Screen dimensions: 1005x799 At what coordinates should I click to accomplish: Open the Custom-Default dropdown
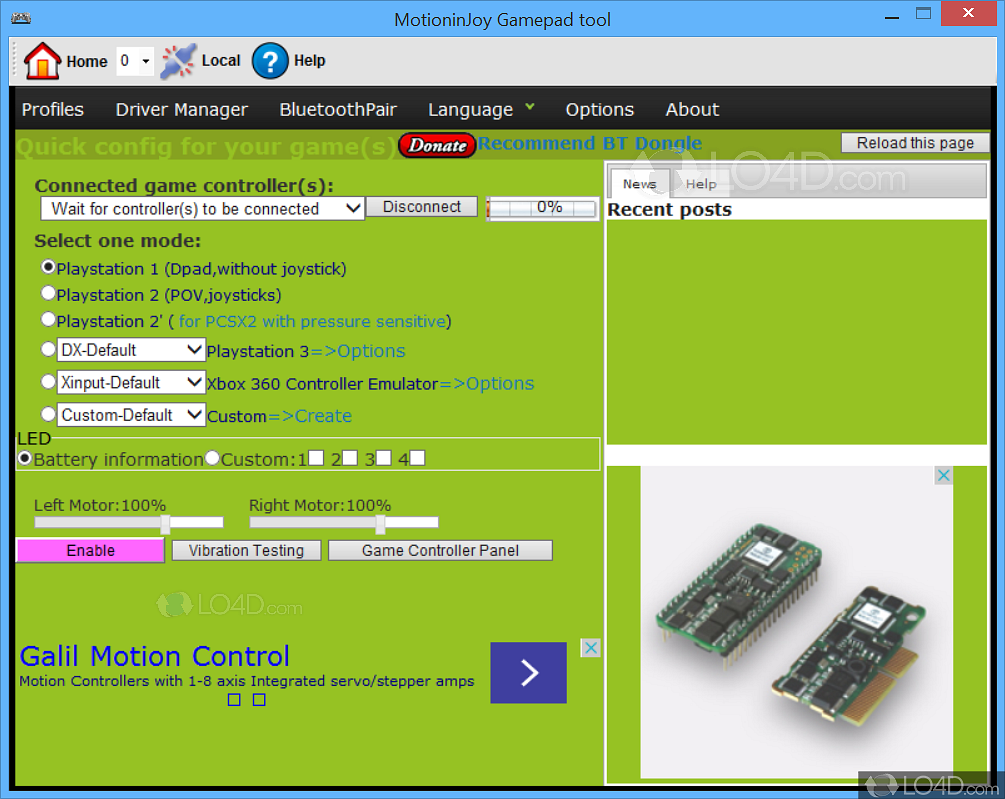click(x=131, y=415)
